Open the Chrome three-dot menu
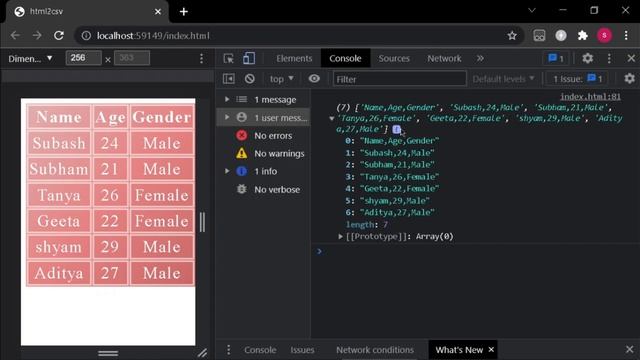The image size is (640, 360). tap(626, 36)
